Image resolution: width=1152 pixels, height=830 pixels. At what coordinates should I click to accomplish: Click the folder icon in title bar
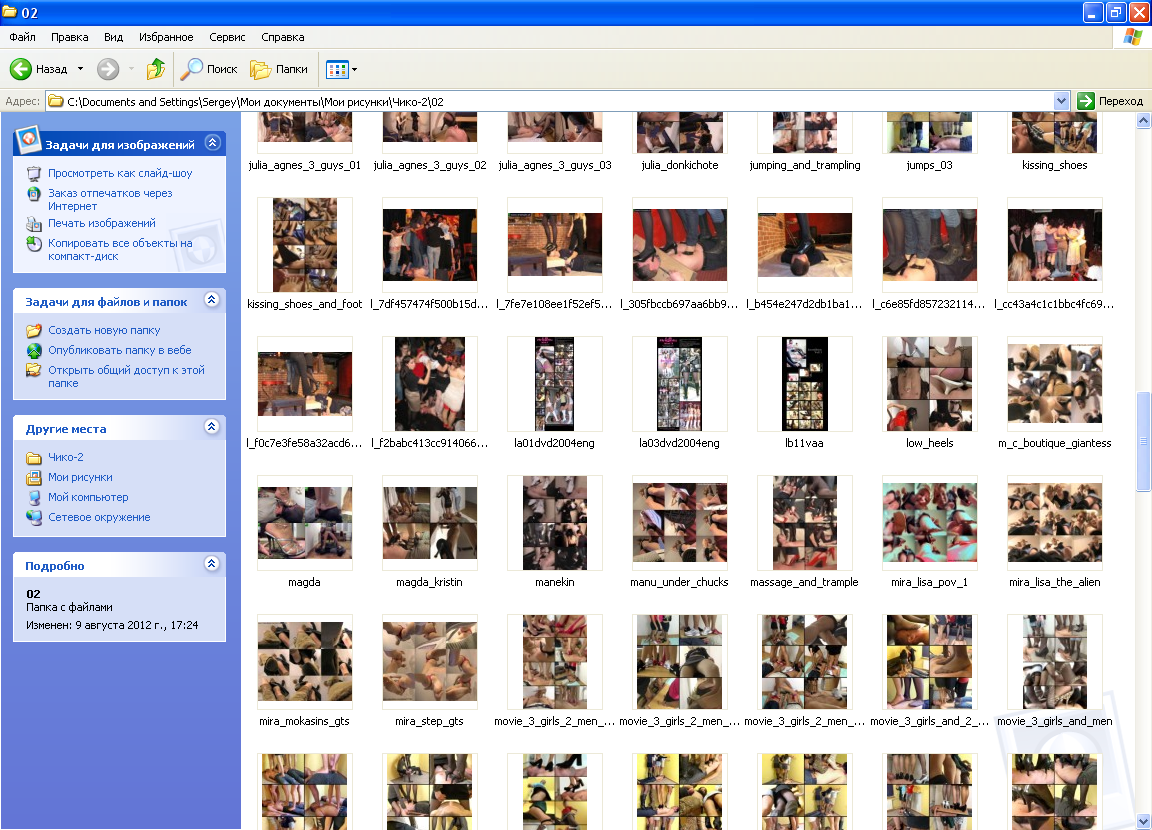pos(10,12)
